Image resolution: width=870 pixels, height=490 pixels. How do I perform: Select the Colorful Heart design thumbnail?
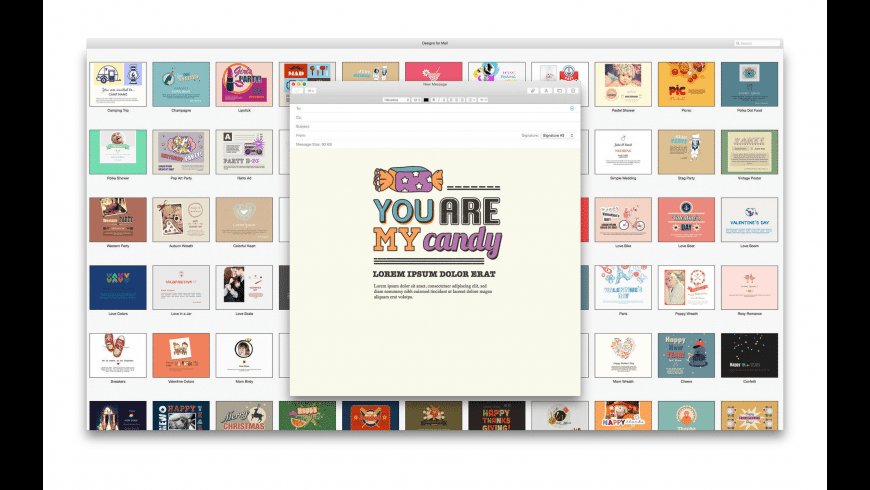[x=244, y=220]
